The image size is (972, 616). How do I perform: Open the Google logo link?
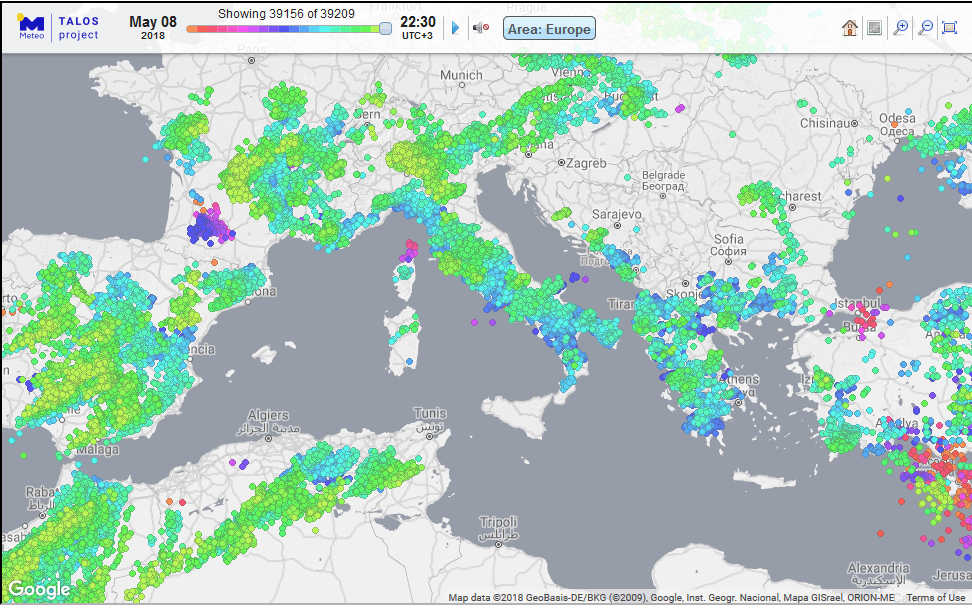click(x=39, y=589)
